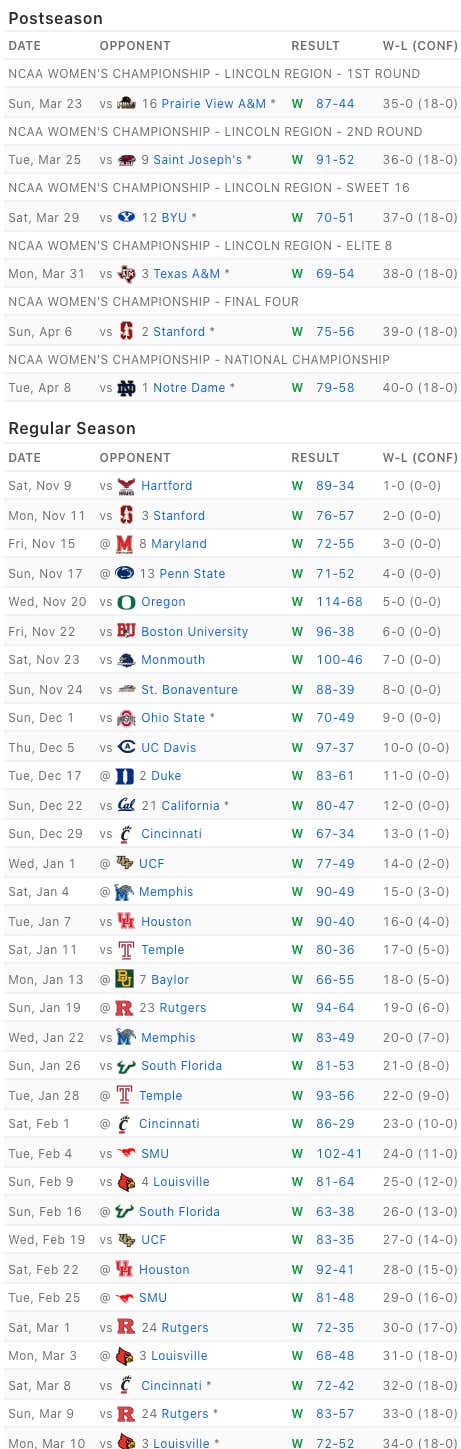Click the Oregon team logo
Image resolution: width=461 pixels, height=1449 pixels.
[126, 602]
